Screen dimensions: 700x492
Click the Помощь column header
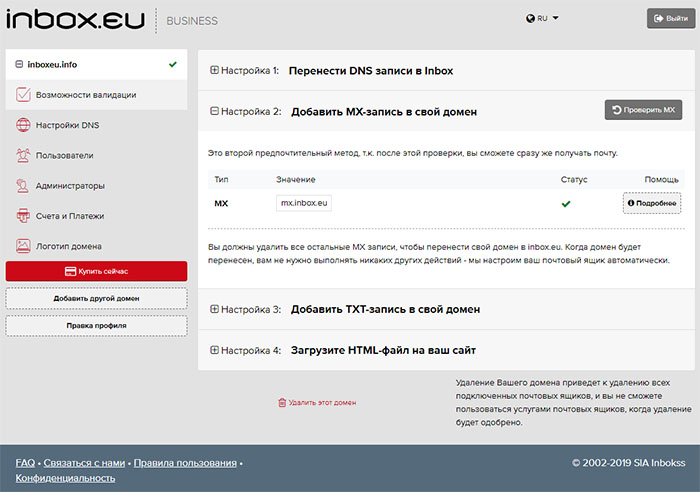click(x=661, y=179)
